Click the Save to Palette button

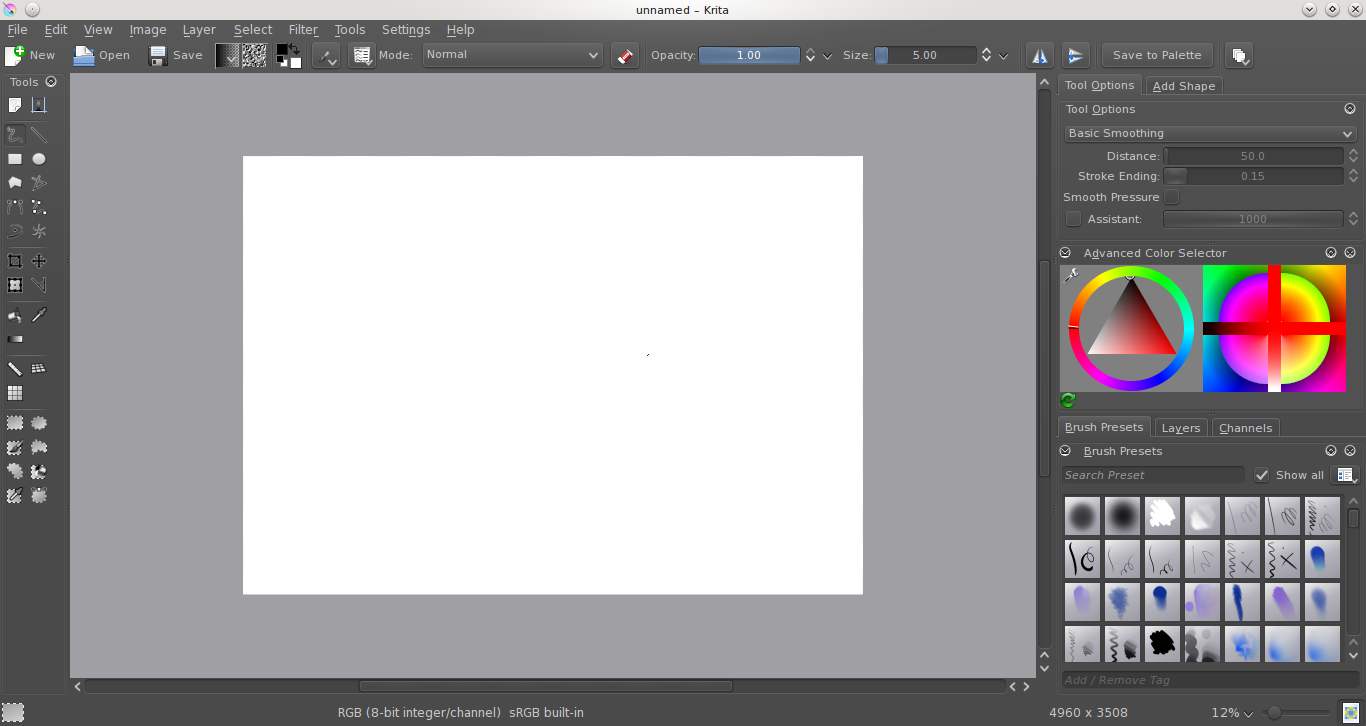click(1157, 55)
